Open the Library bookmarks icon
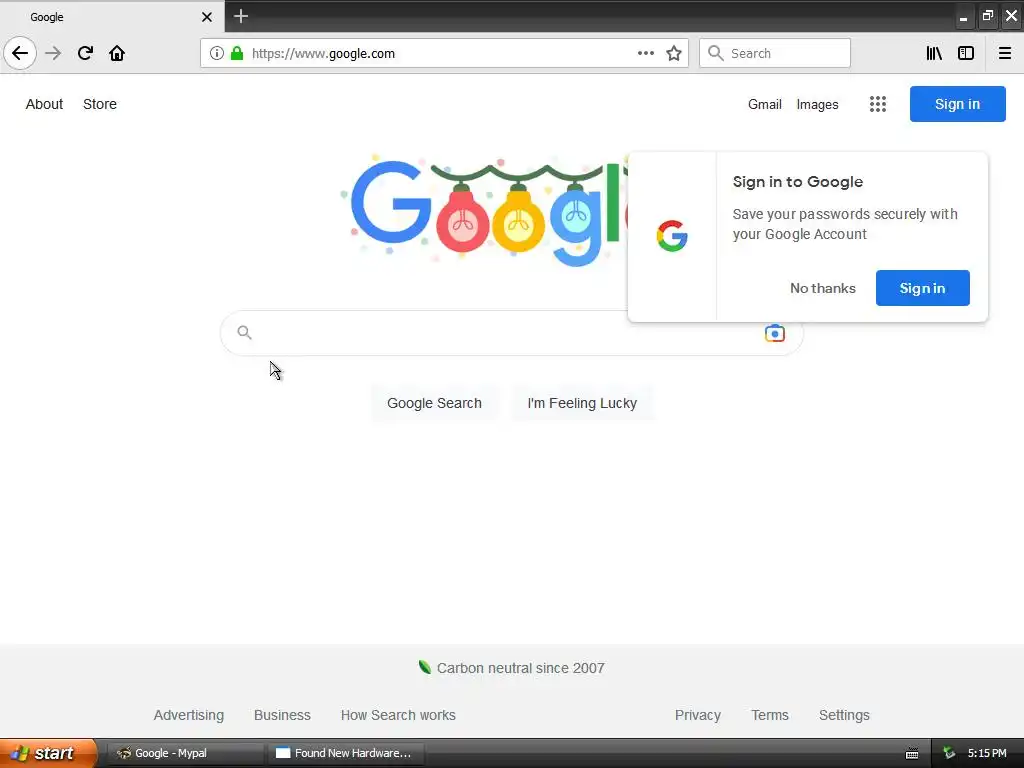 pyautogui.click(x=934, y=53)
